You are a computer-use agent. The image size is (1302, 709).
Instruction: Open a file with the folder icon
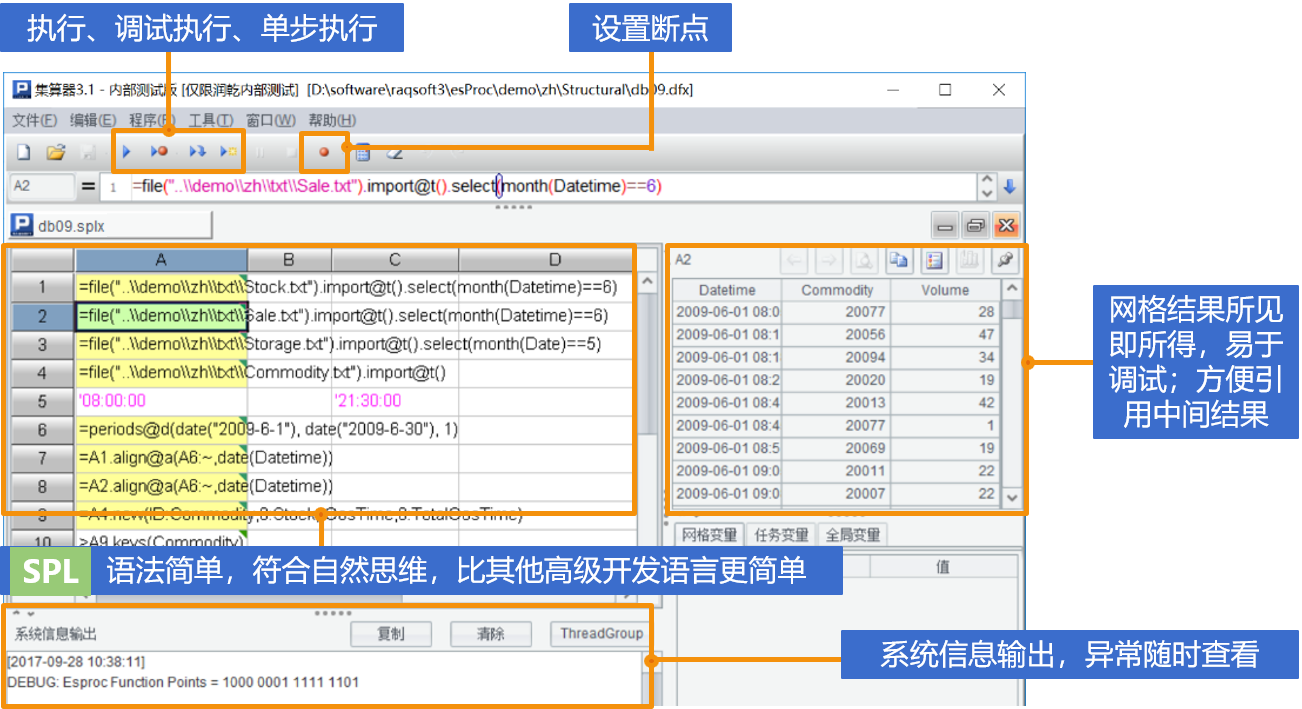pyautogui.click(x=56, y=153)
